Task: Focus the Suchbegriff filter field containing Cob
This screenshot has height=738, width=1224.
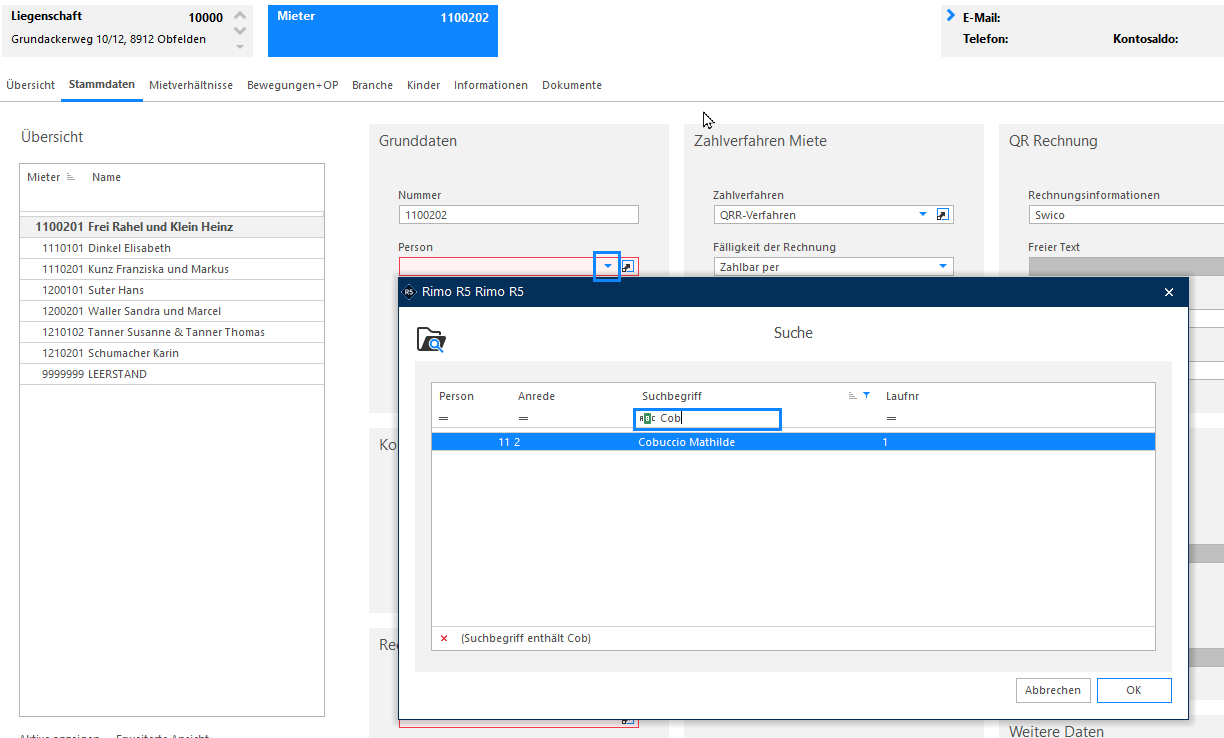Action: (x=707, y=419)
